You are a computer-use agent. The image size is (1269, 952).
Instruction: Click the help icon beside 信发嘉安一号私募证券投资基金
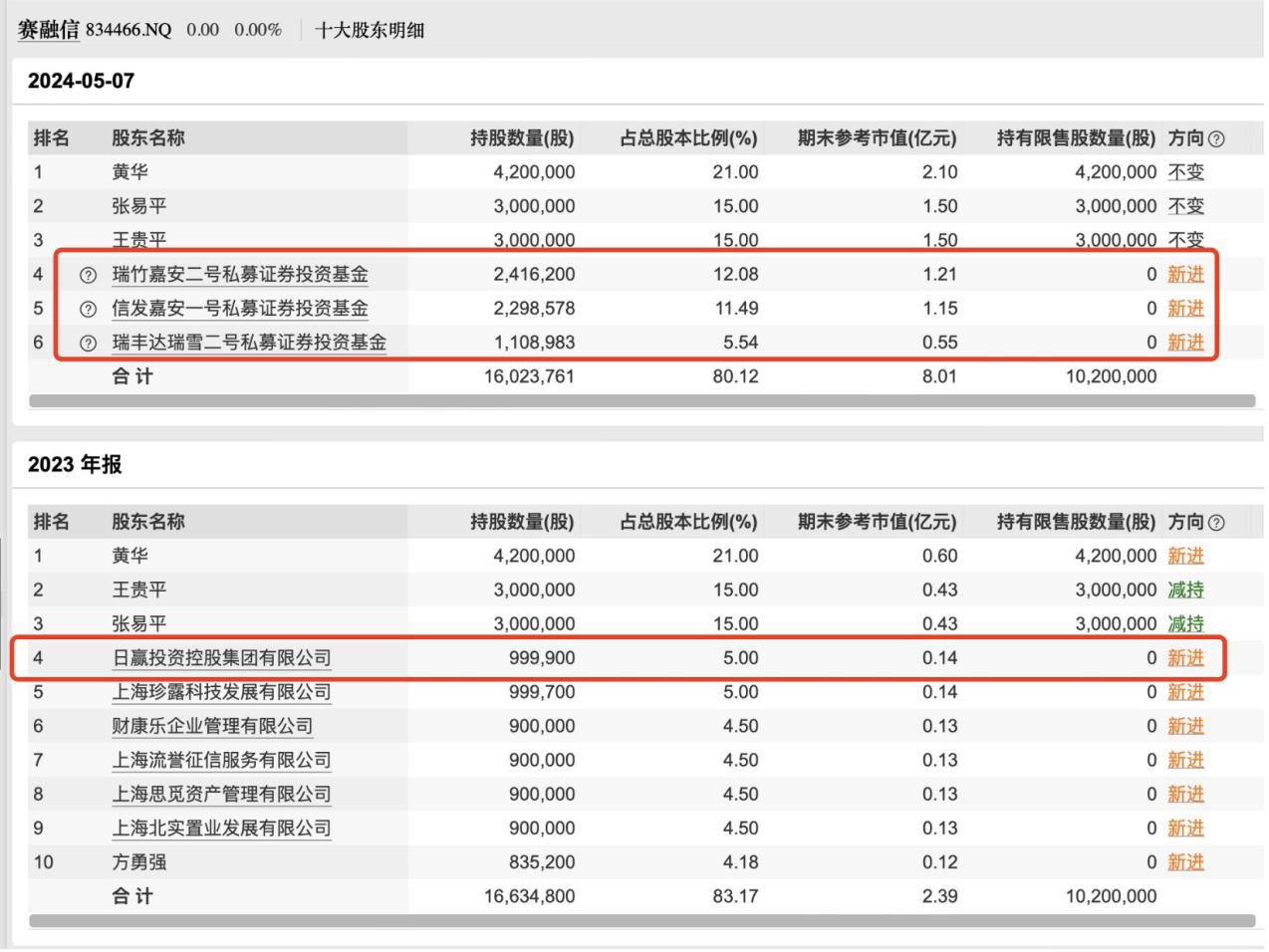pos(88,309)
